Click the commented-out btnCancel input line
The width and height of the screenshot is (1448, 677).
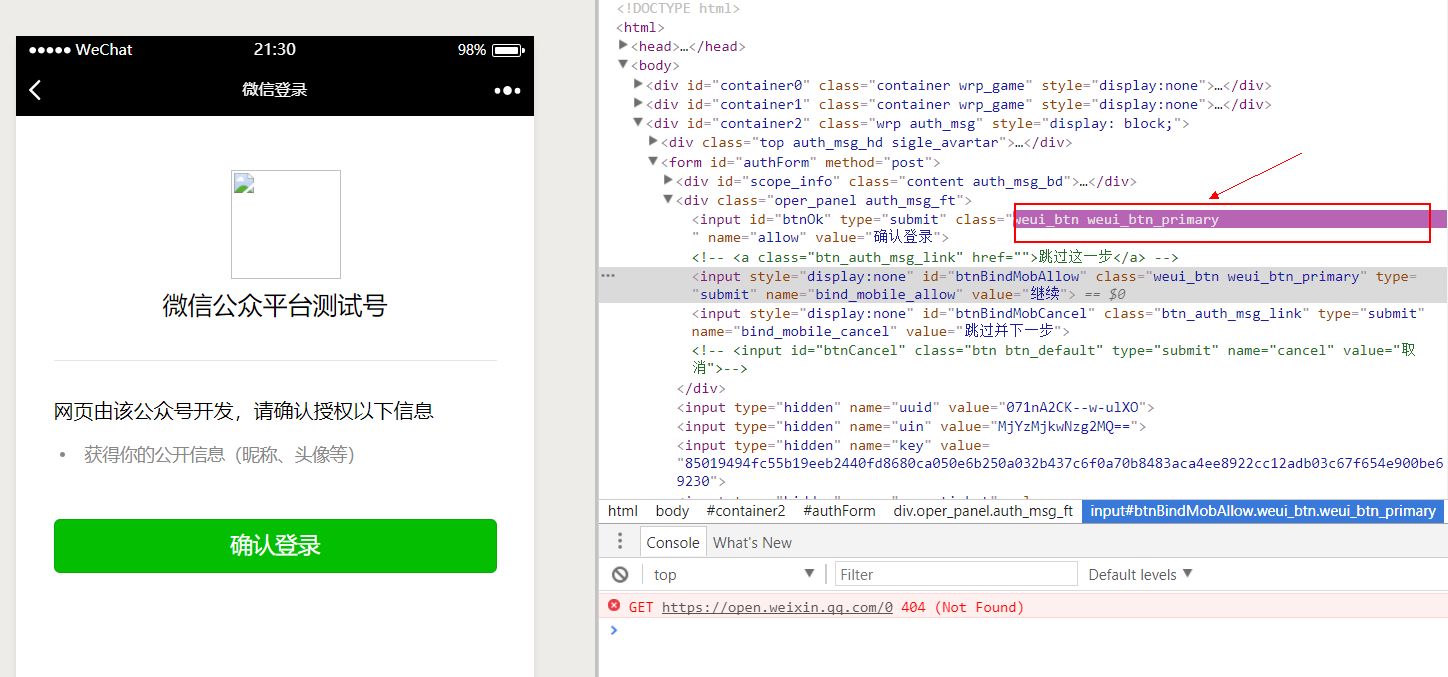click(1054, 359)
